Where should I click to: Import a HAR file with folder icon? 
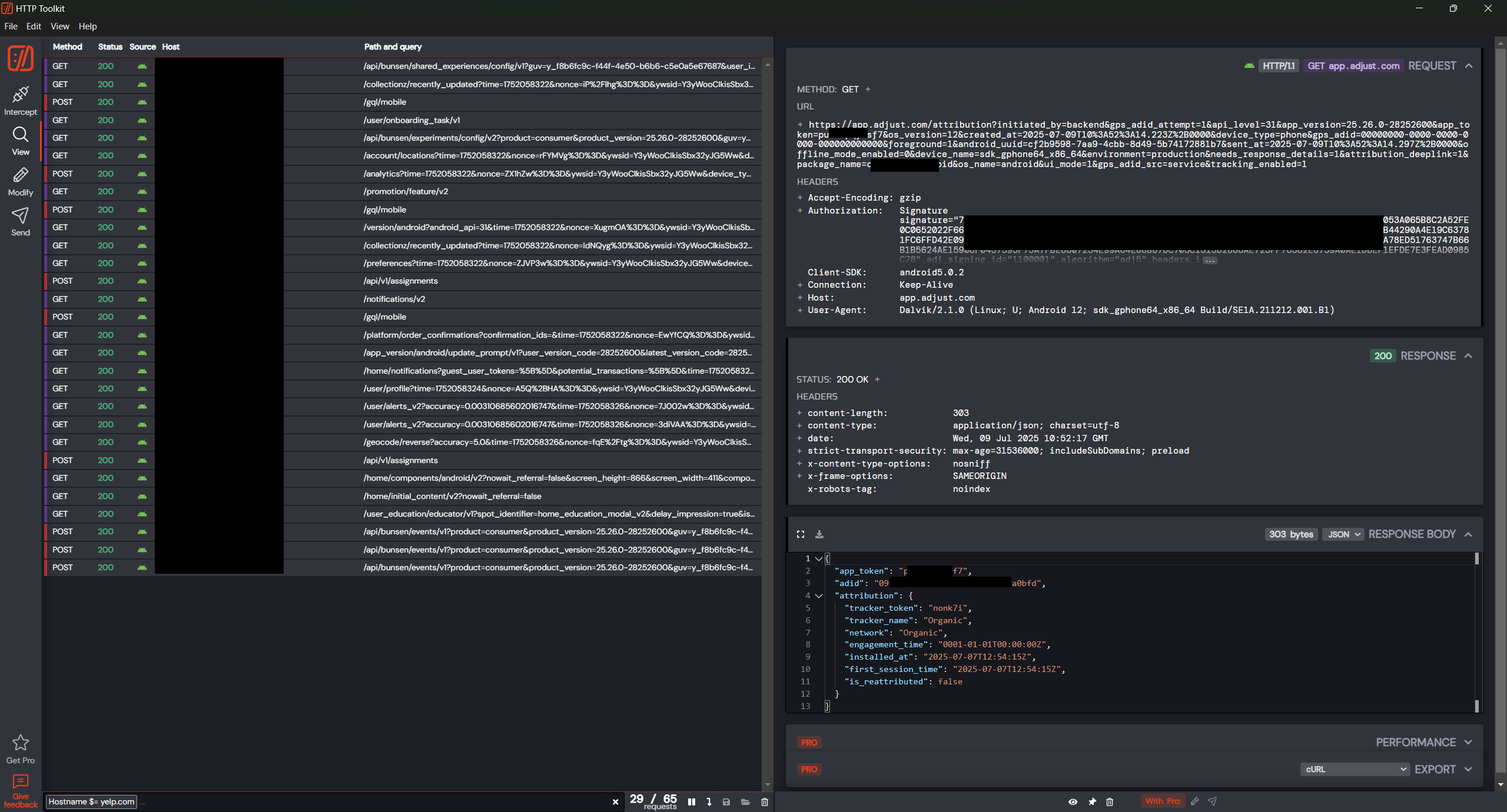tap(745, 802)
